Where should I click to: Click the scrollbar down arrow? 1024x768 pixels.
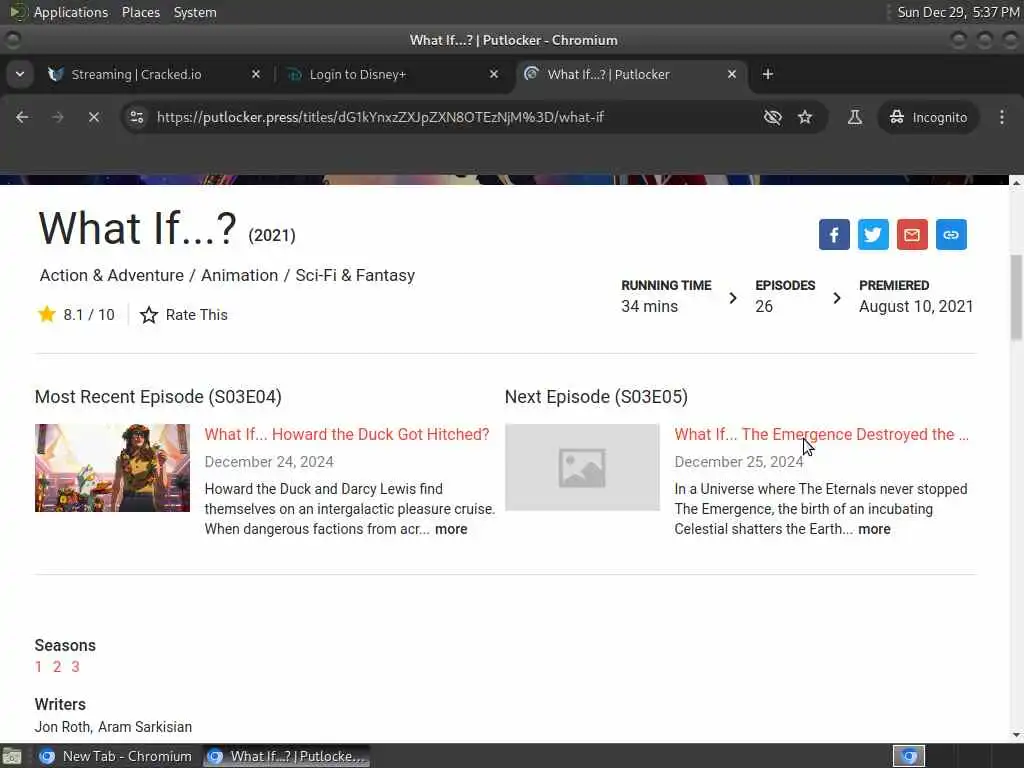click(1016, 735)
